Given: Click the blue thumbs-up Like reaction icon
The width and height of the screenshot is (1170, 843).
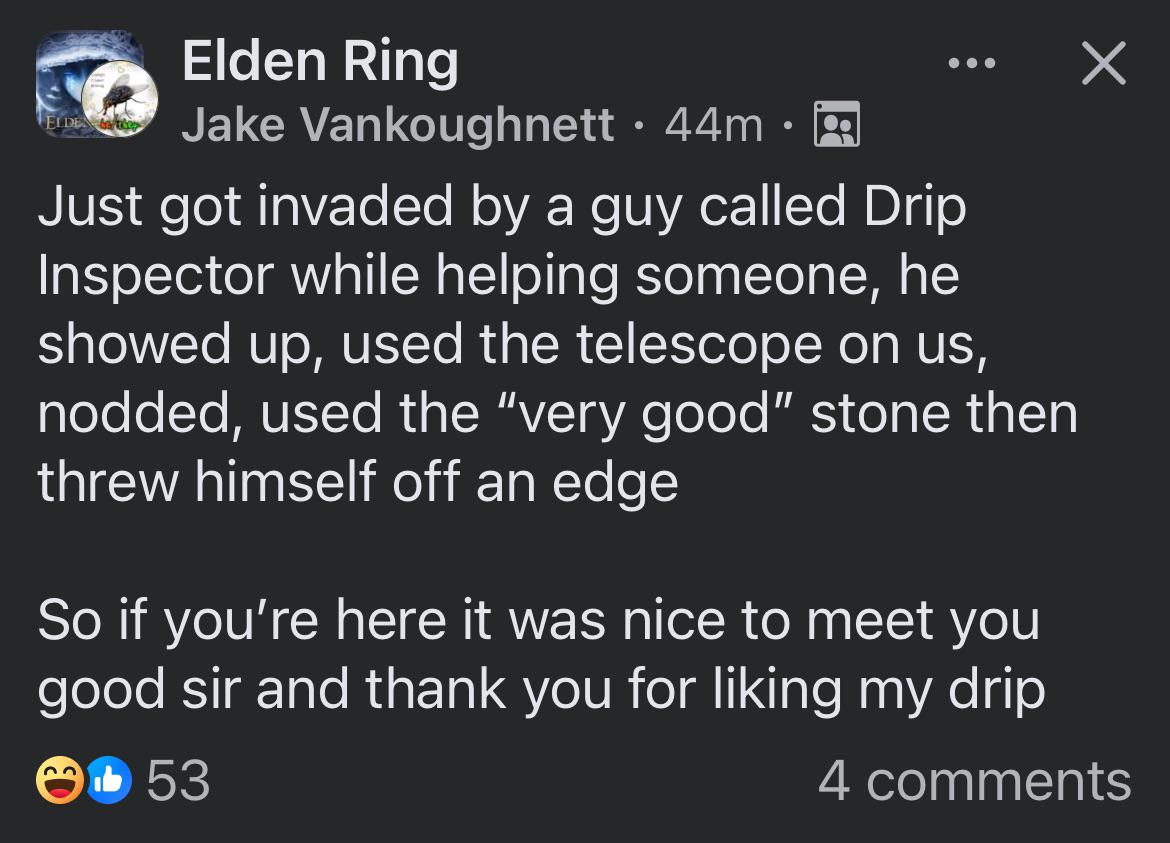Looking at the screenshot, I should (x=109, y=781).
